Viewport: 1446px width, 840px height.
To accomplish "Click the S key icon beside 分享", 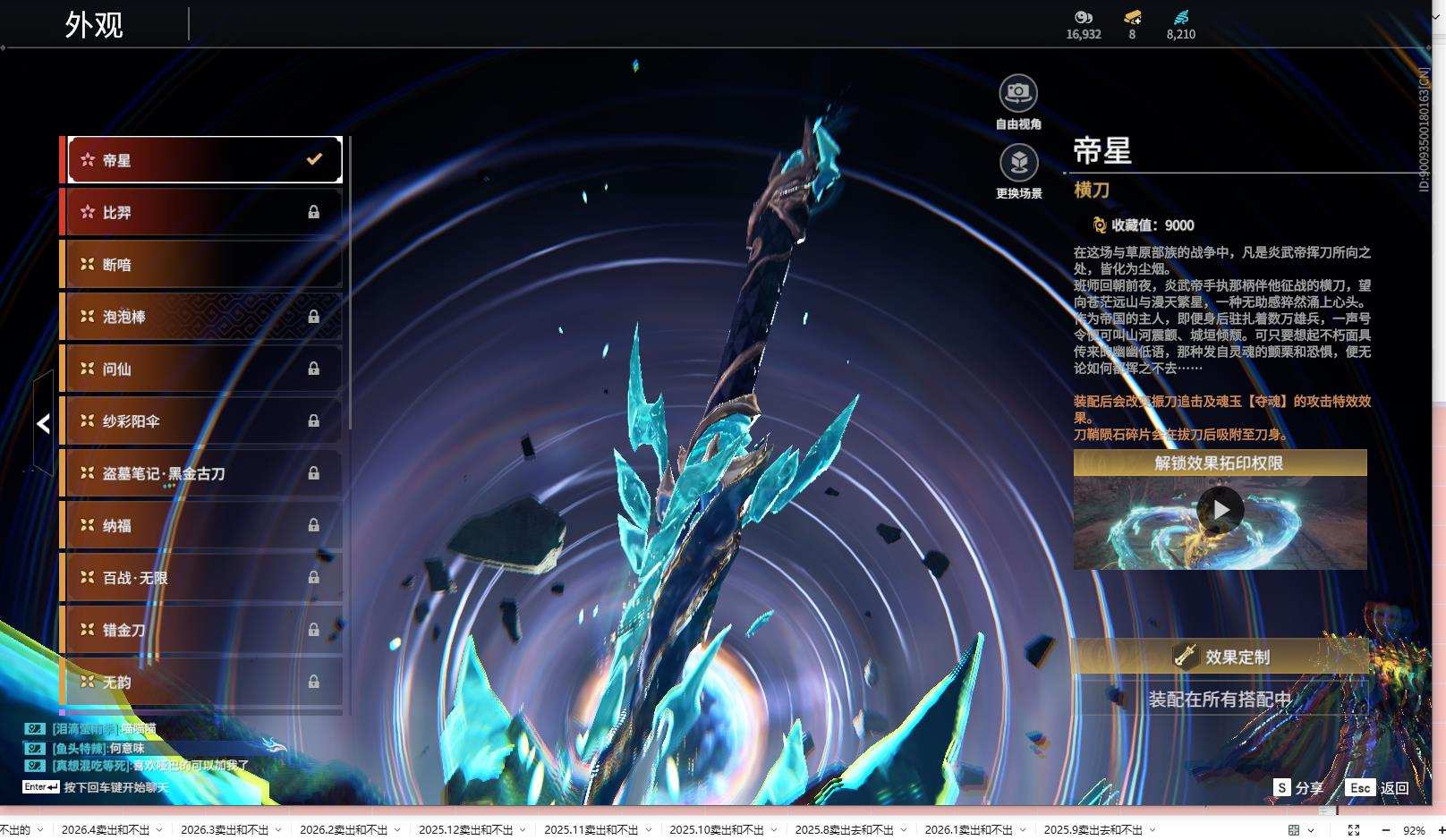I will [x=1282, y=787].
